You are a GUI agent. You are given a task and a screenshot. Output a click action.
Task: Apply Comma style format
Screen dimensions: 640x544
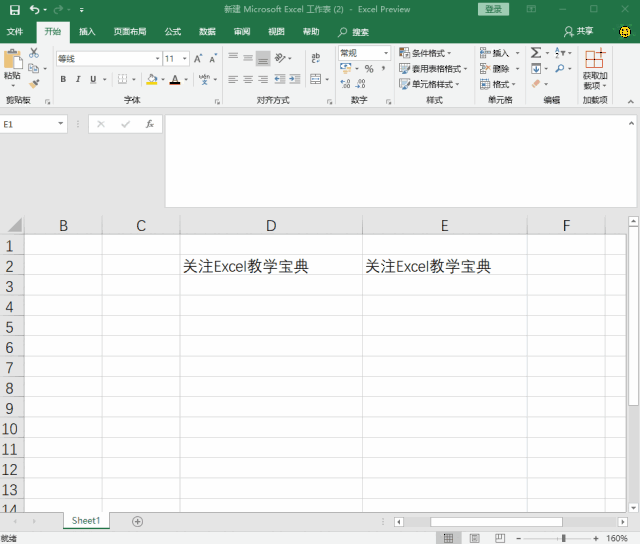pyautogui.click(x=383, y=69)
